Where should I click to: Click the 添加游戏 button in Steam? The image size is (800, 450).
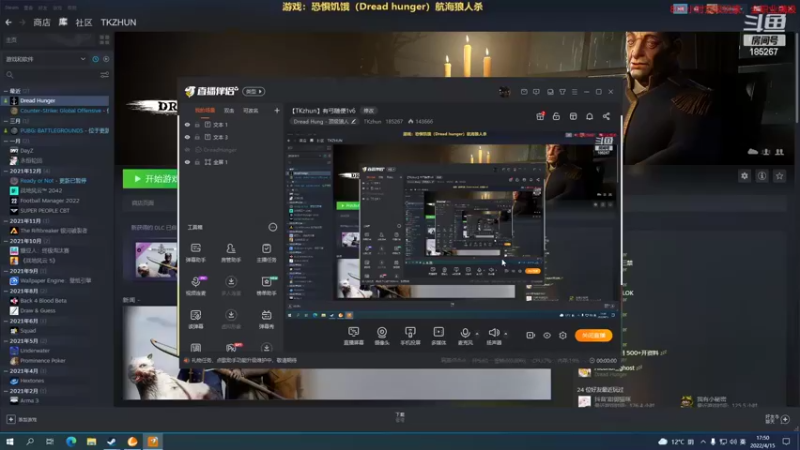(x=22, y=419)
